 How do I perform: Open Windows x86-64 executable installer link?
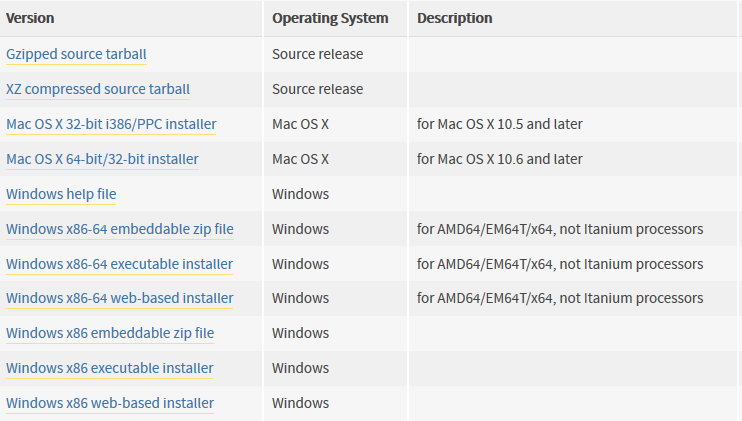(x=119, y=264)
